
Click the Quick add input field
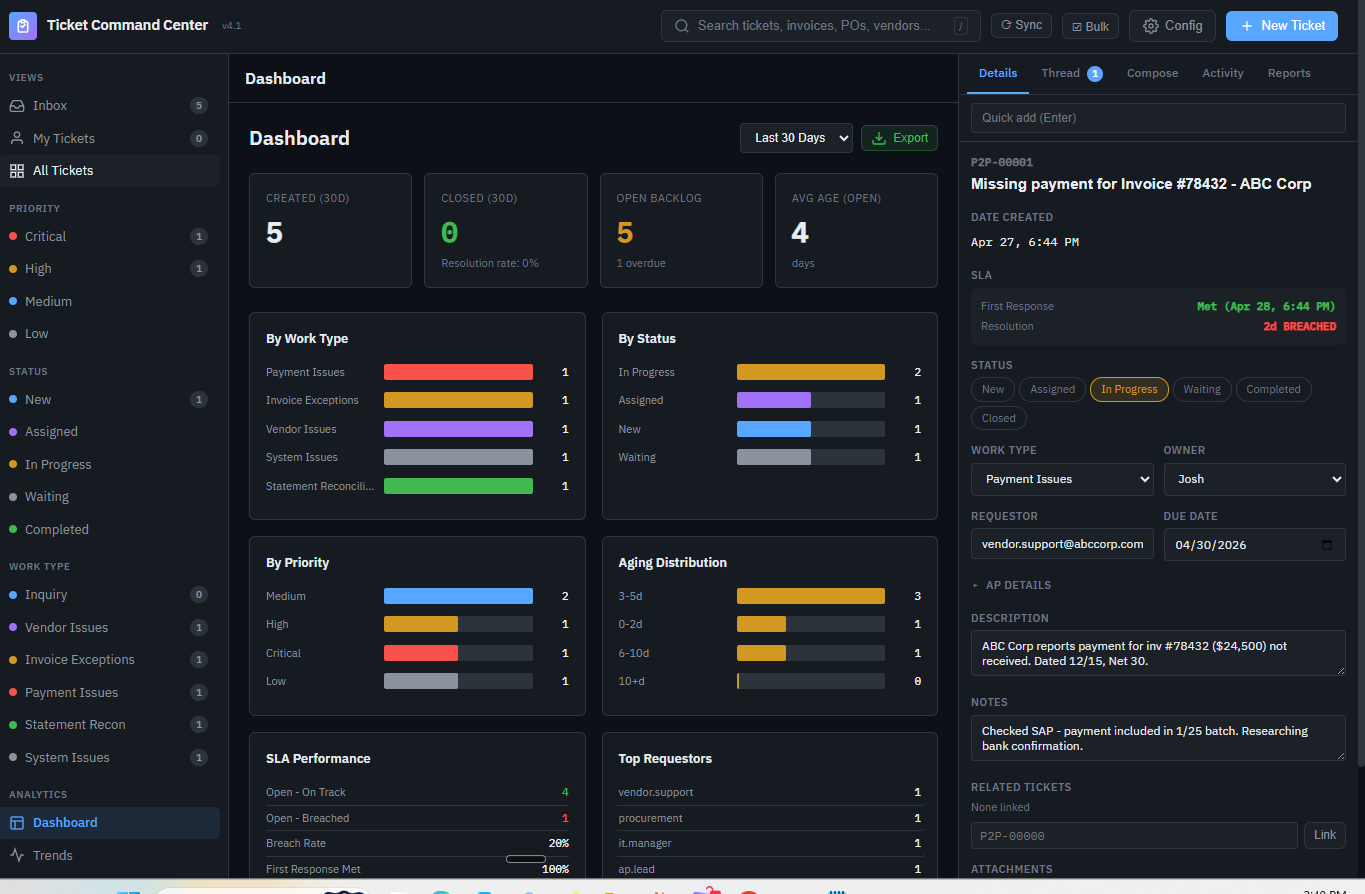pyautogui.click(x=1158, y=118)
